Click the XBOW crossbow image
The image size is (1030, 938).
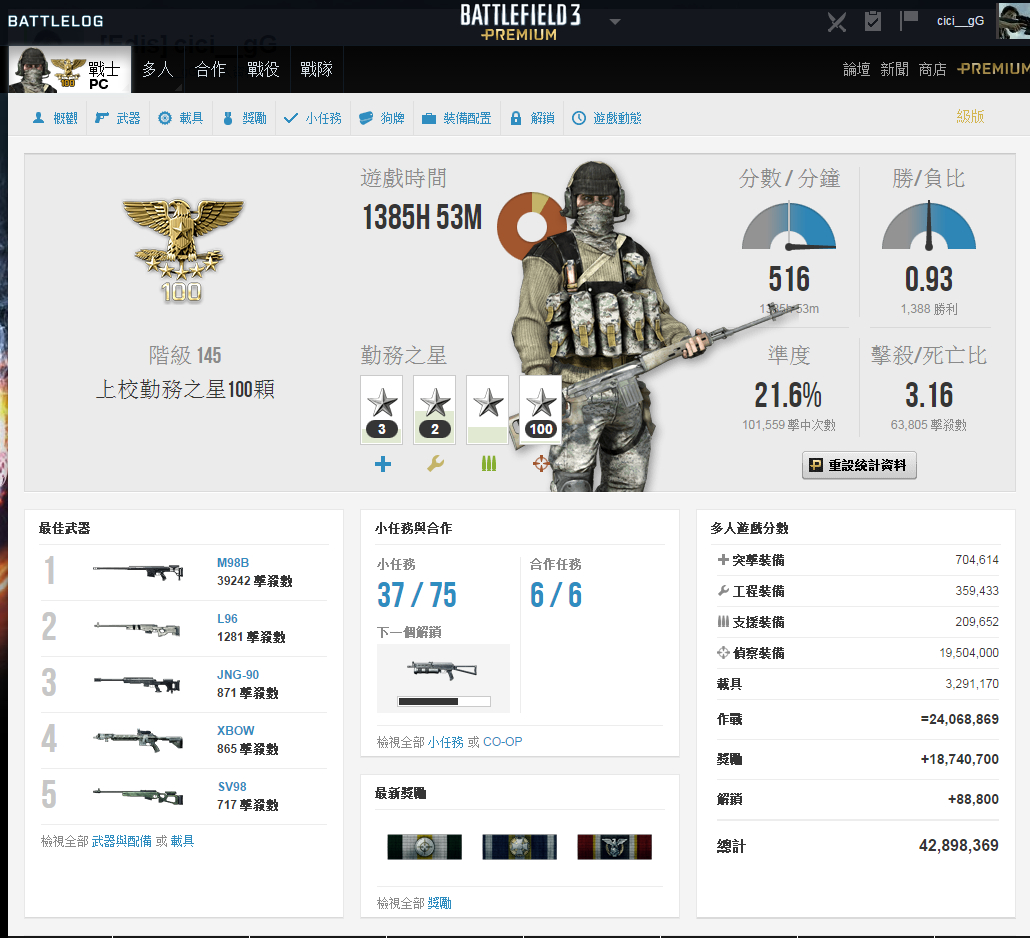[138, 740]
